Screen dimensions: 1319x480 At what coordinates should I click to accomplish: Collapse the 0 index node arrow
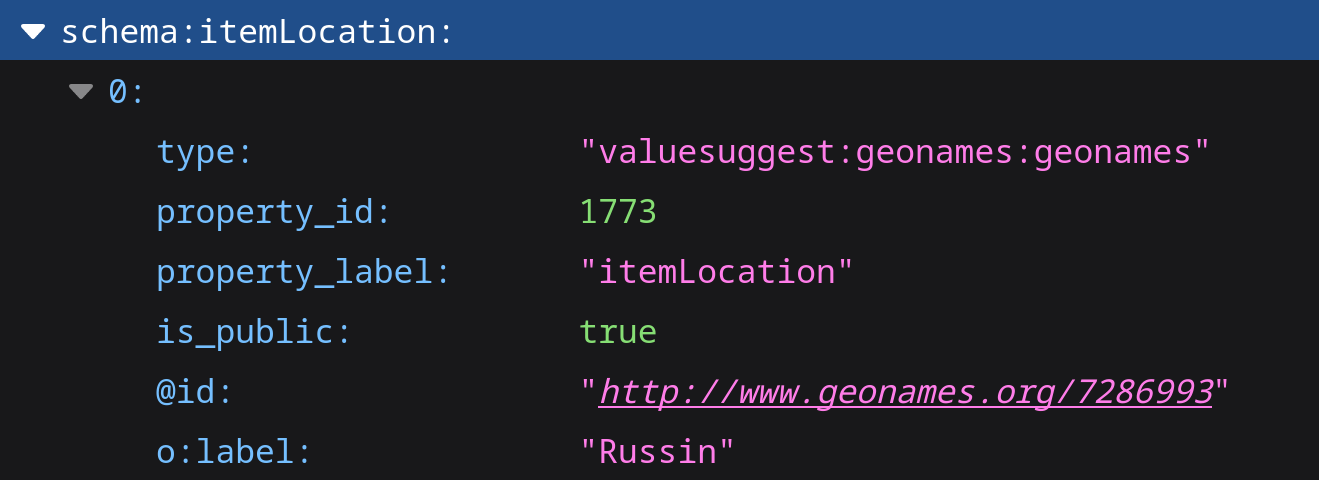pyautogui.click(x=81, y=92)
